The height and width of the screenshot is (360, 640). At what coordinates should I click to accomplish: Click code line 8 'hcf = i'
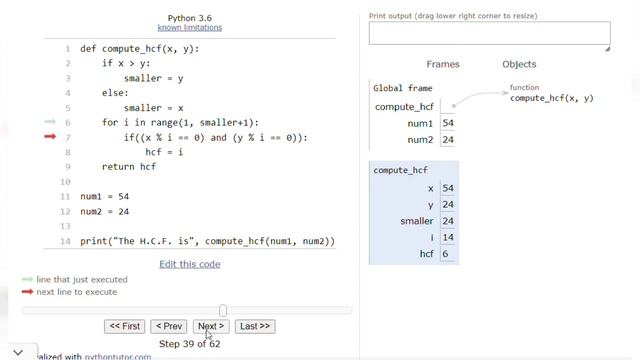tap(164, 152)
